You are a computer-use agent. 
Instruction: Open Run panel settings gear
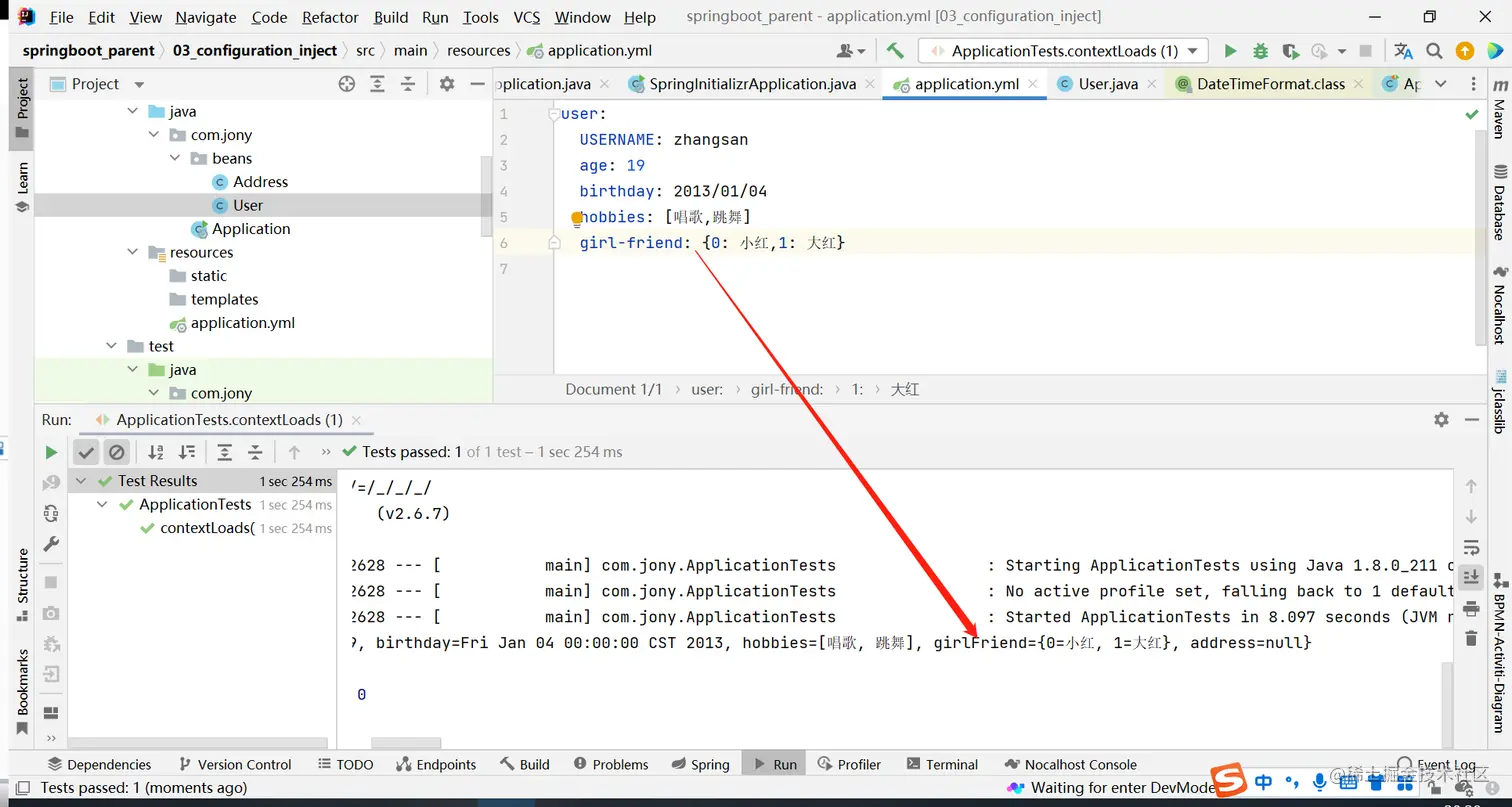[1441, 420]
